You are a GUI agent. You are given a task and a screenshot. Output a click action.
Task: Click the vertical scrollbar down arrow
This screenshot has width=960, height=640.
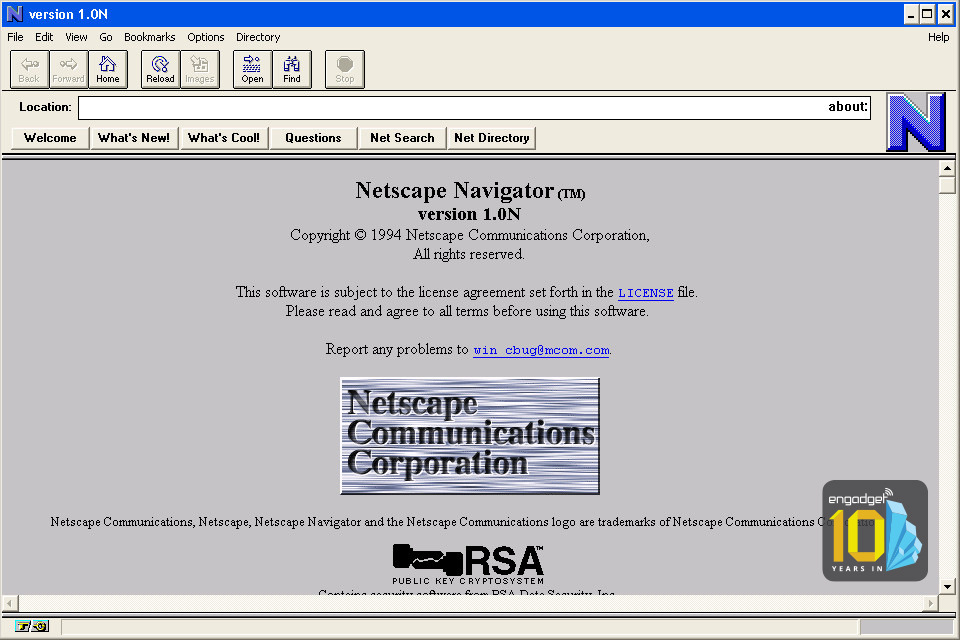pos(947,586)
